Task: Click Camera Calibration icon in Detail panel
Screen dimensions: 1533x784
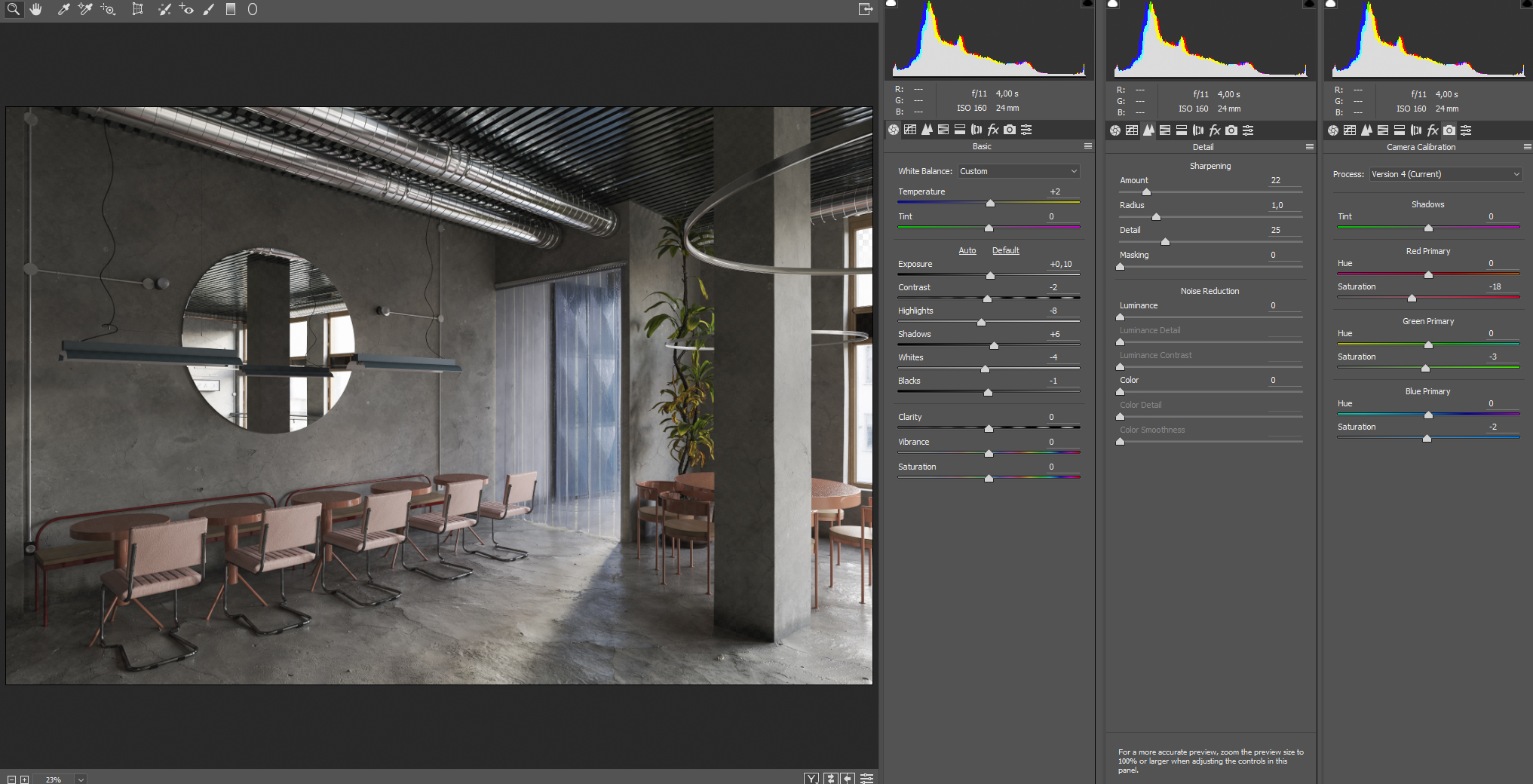Action: 1231,130
